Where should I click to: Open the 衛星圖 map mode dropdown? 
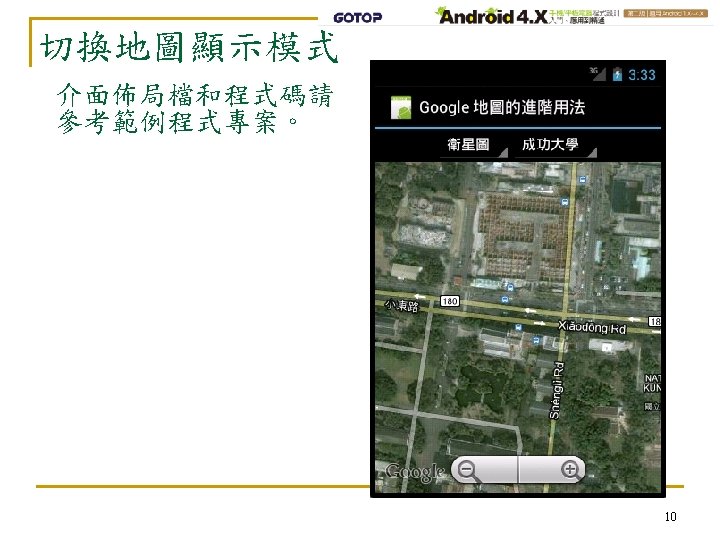pos(474,146)
